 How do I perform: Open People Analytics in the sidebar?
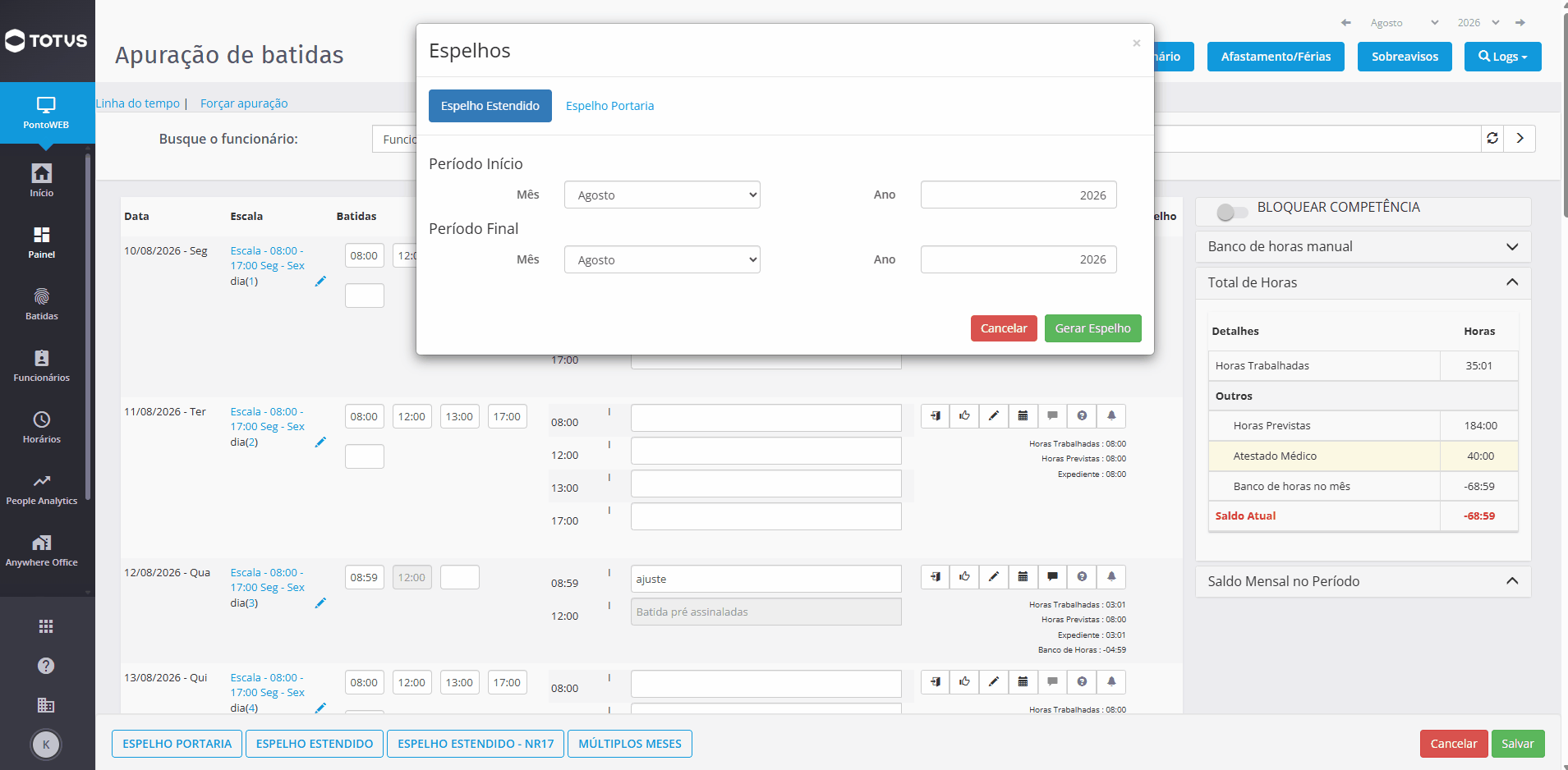click(x=42, y=488)
